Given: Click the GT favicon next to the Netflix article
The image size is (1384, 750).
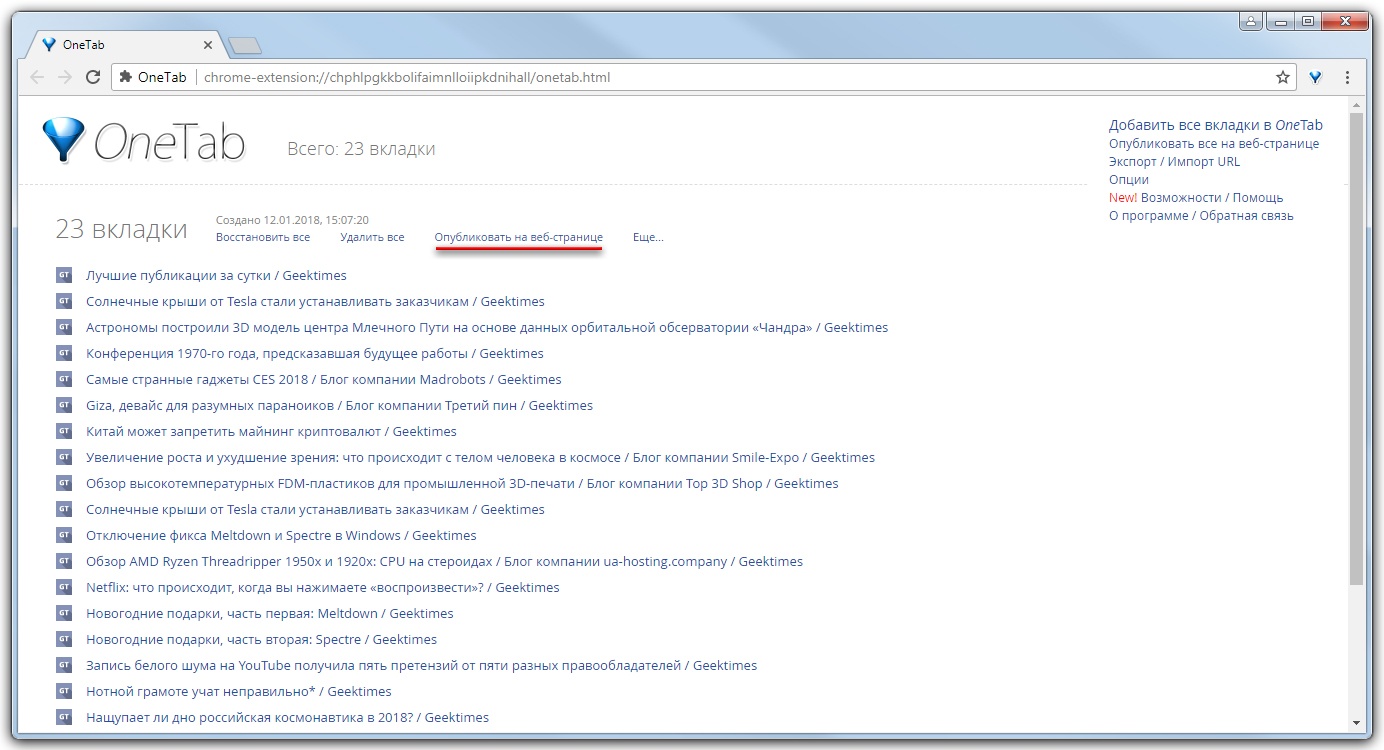Looking at the screenshot, I should tap(64, 587).
